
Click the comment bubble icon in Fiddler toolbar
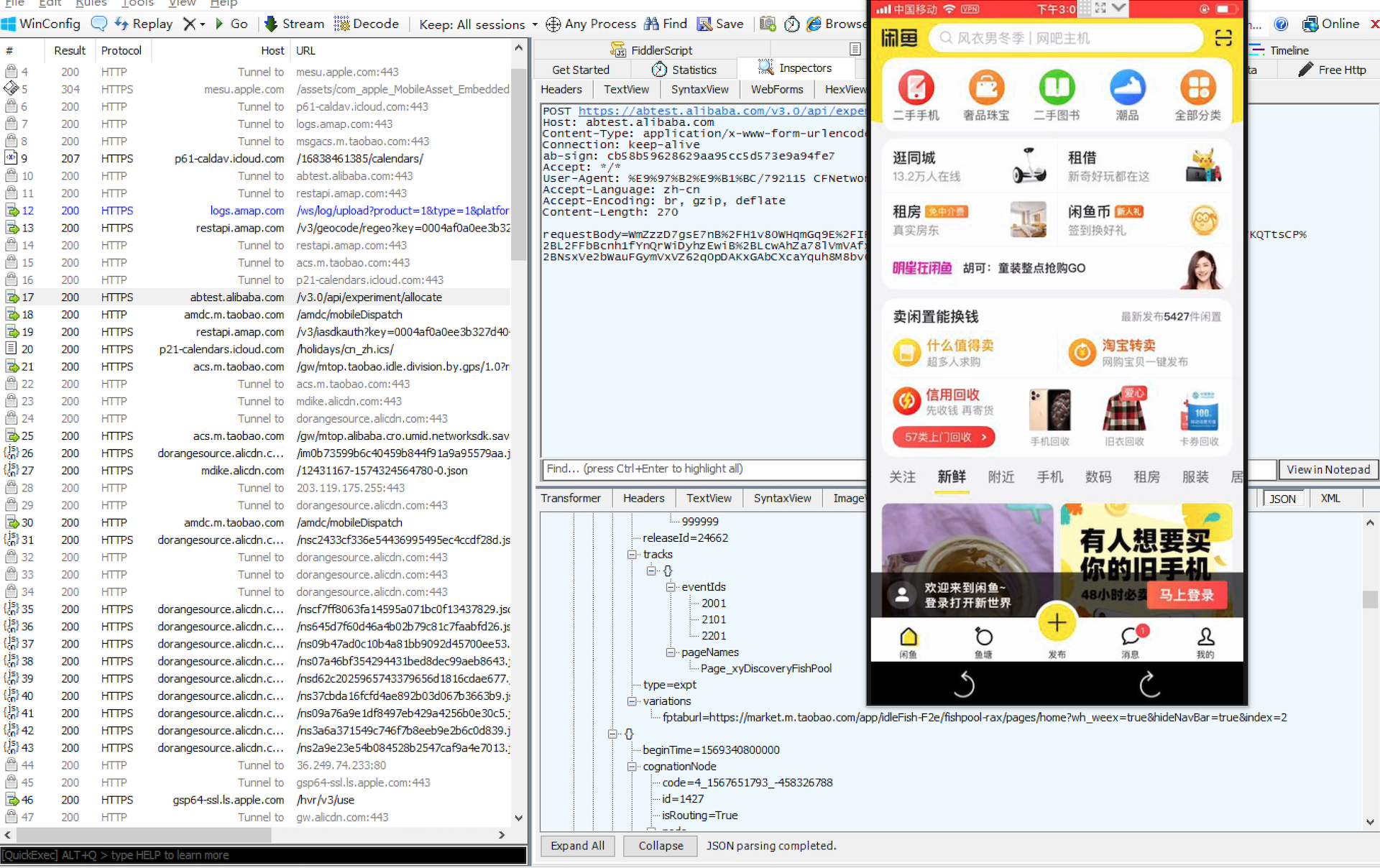click(x=99, y=24)
